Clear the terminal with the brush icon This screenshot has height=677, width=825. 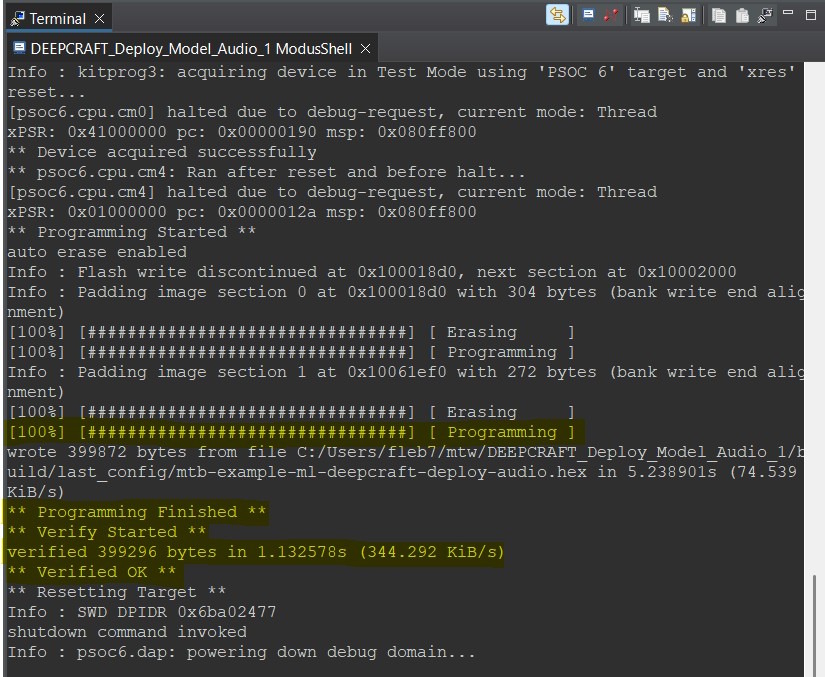point(764,15)
